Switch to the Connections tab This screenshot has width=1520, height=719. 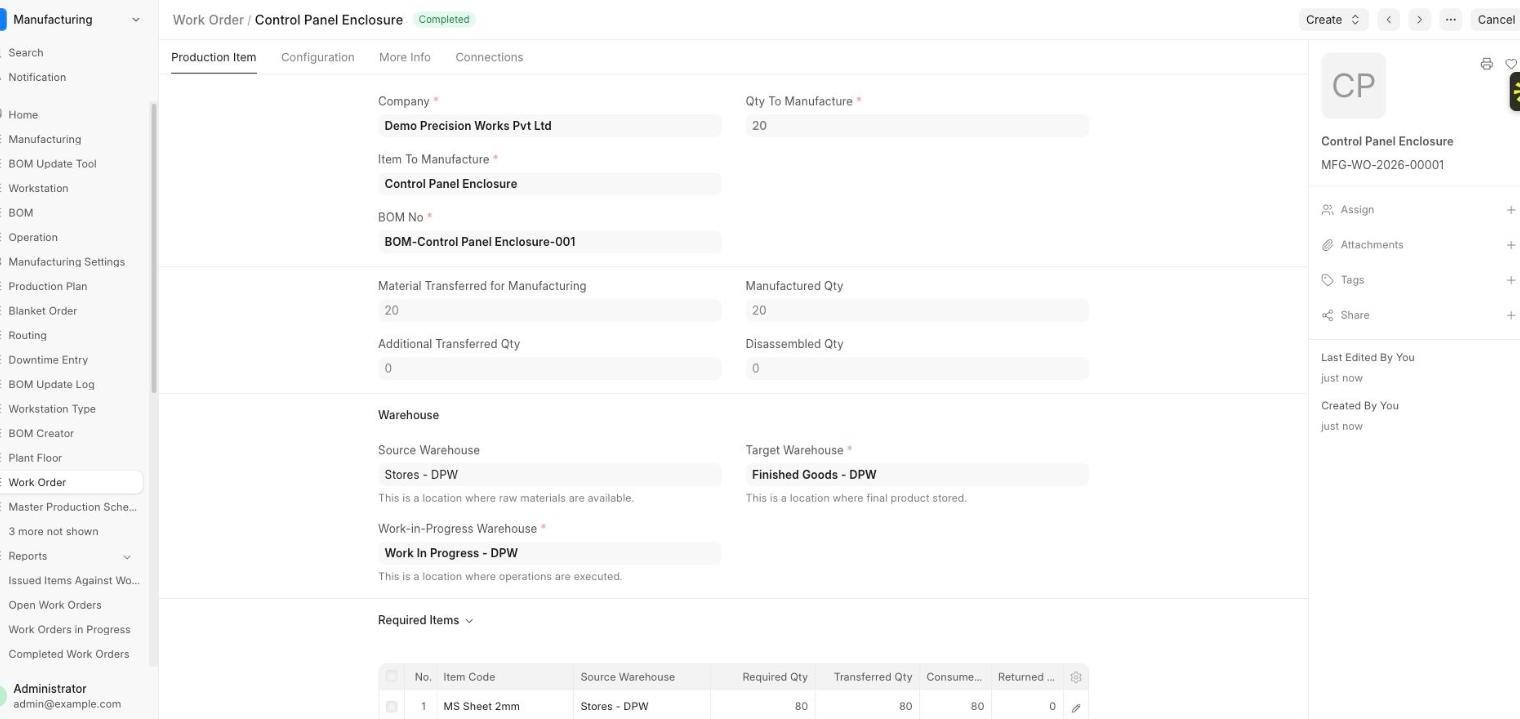(x=489, y=57)
